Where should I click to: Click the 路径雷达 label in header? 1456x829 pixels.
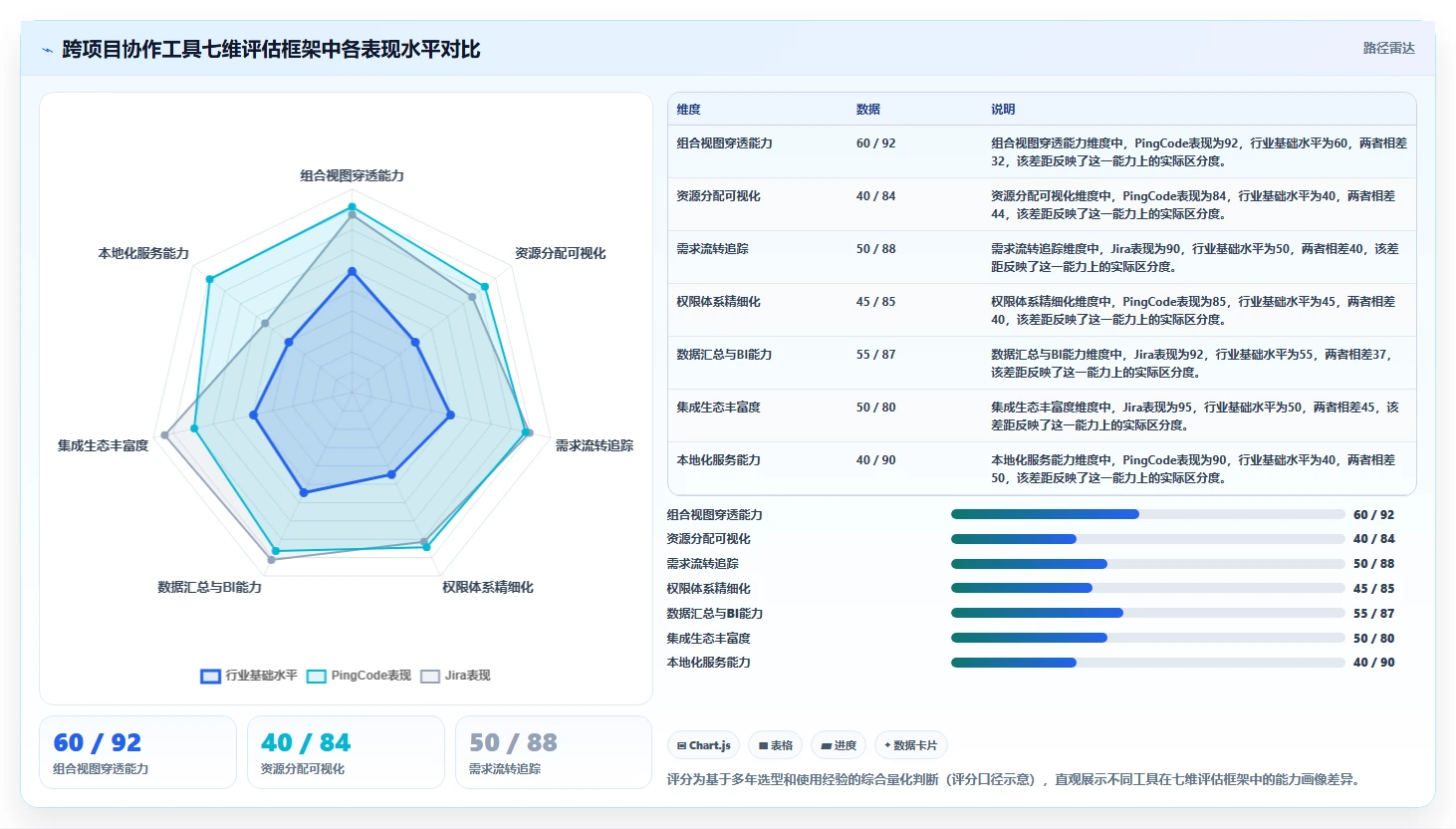point(1388,48)
